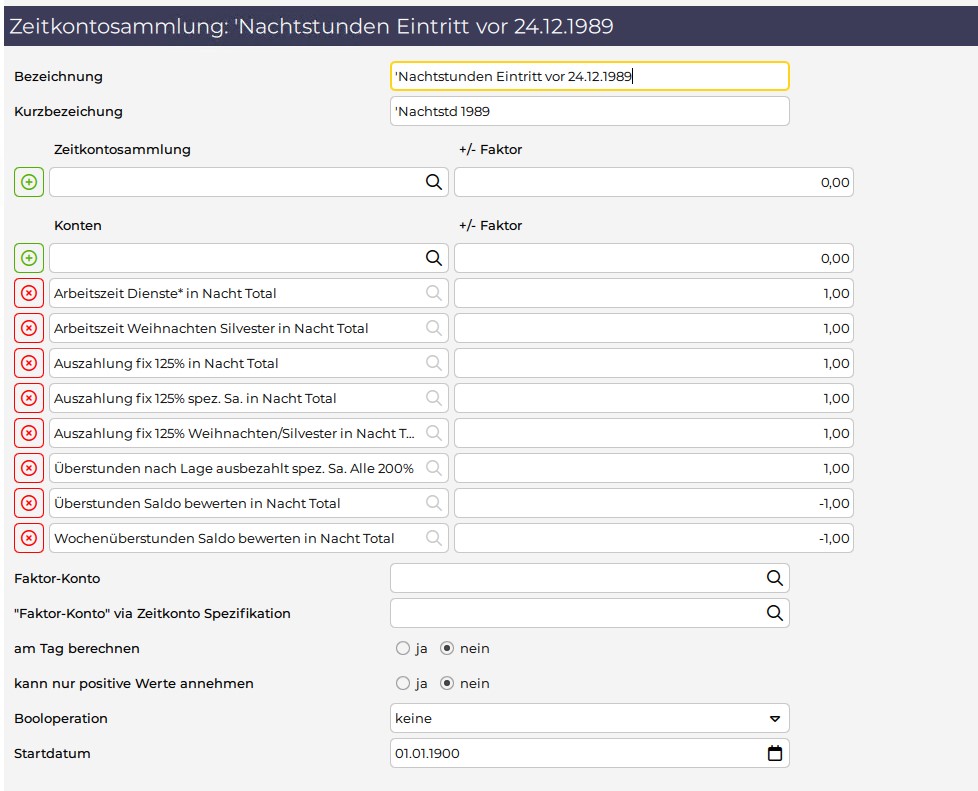Click the empty Konten lookup input

(x=249, y=258)
